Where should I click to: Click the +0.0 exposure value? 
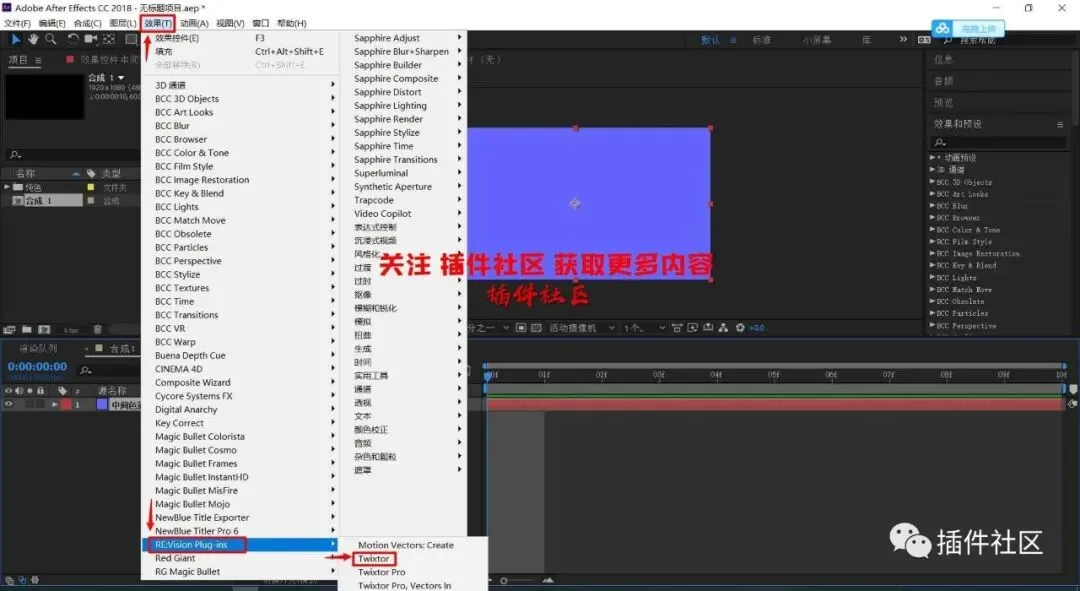pyautogui.click(x=757, y=328)
